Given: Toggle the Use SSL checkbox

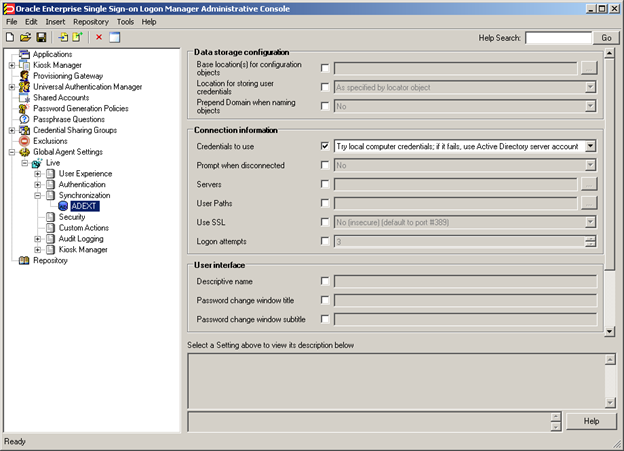Looking at the screenshot, I should (325, 222).
